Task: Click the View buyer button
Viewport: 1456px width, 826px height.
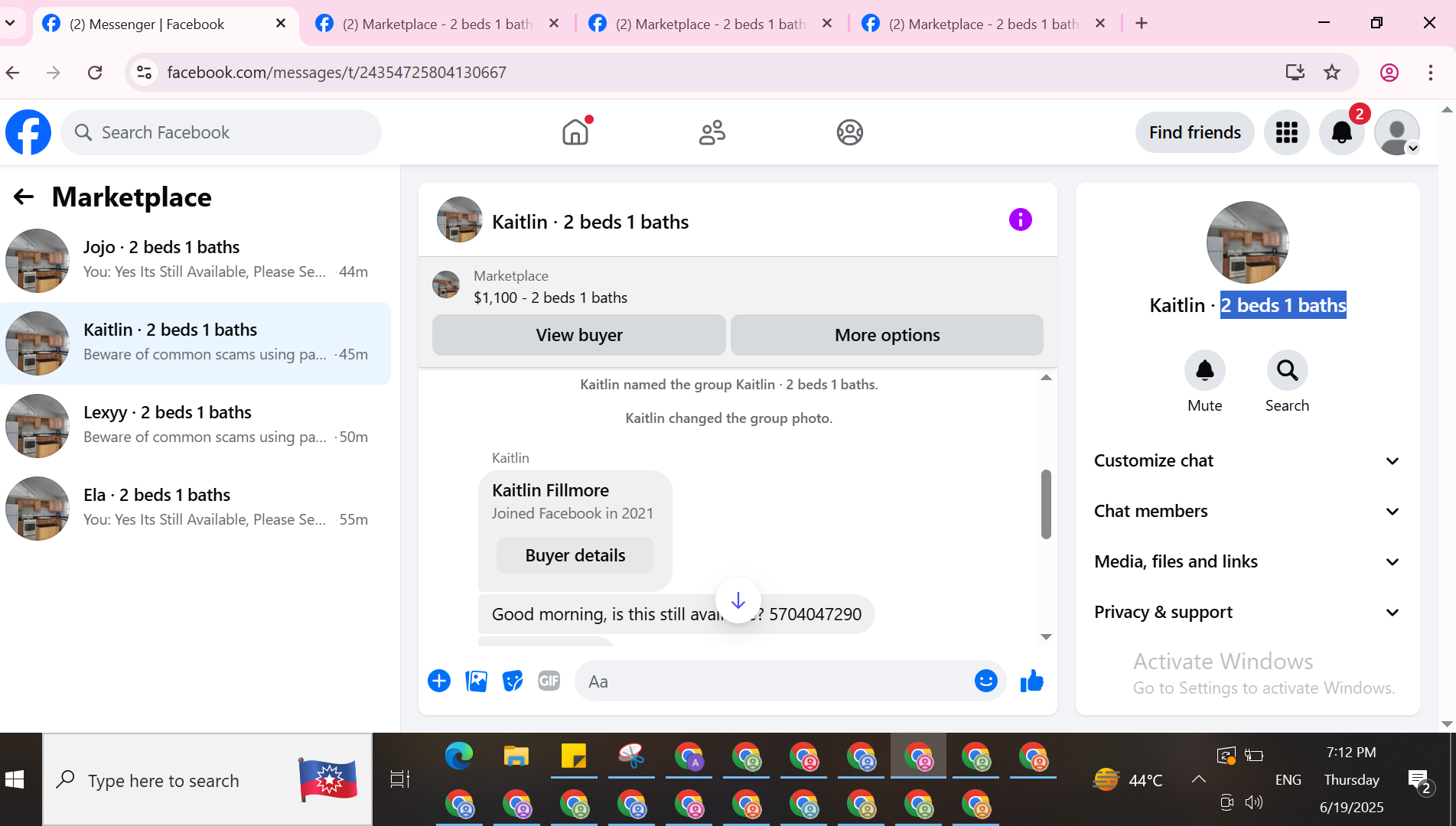Action: pos(579,335)
